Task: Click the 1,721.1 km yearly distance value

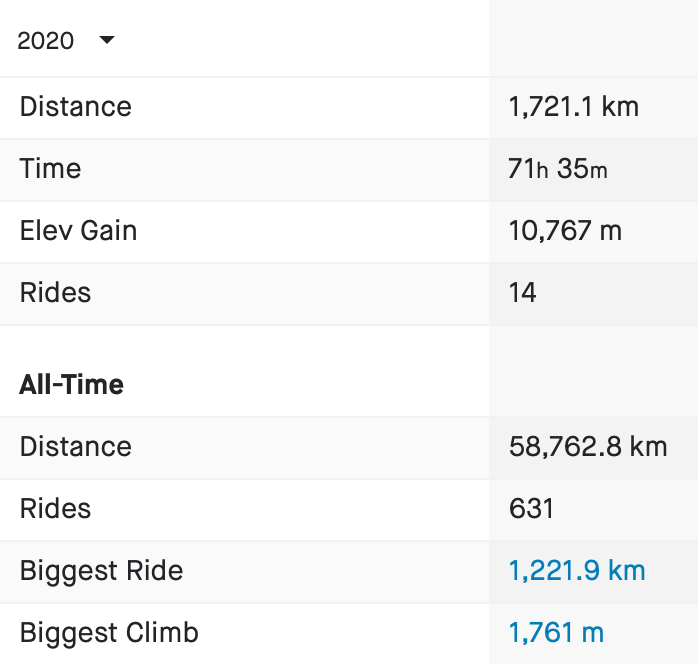Action: coord(573,107)
